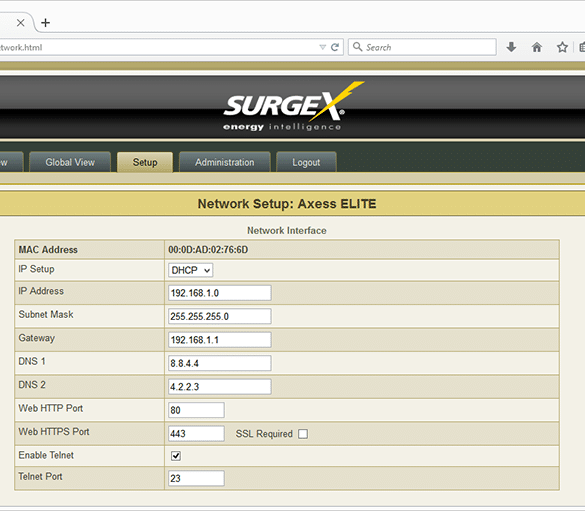
Task: Click the browser Search box
Action: click(422, 47)
